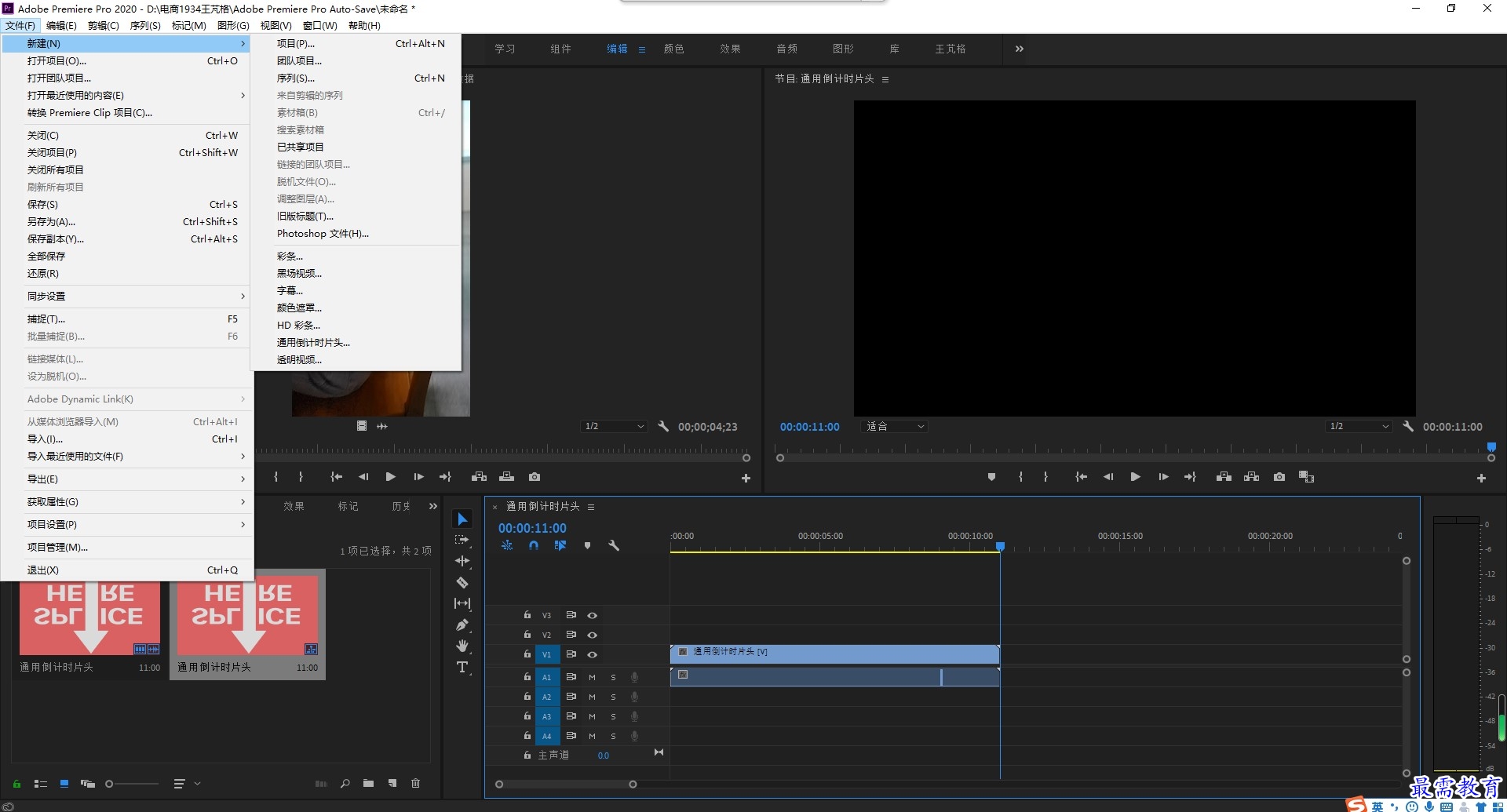
Task: Click Extract button in program monitor
Action: tap(1252, 477)
